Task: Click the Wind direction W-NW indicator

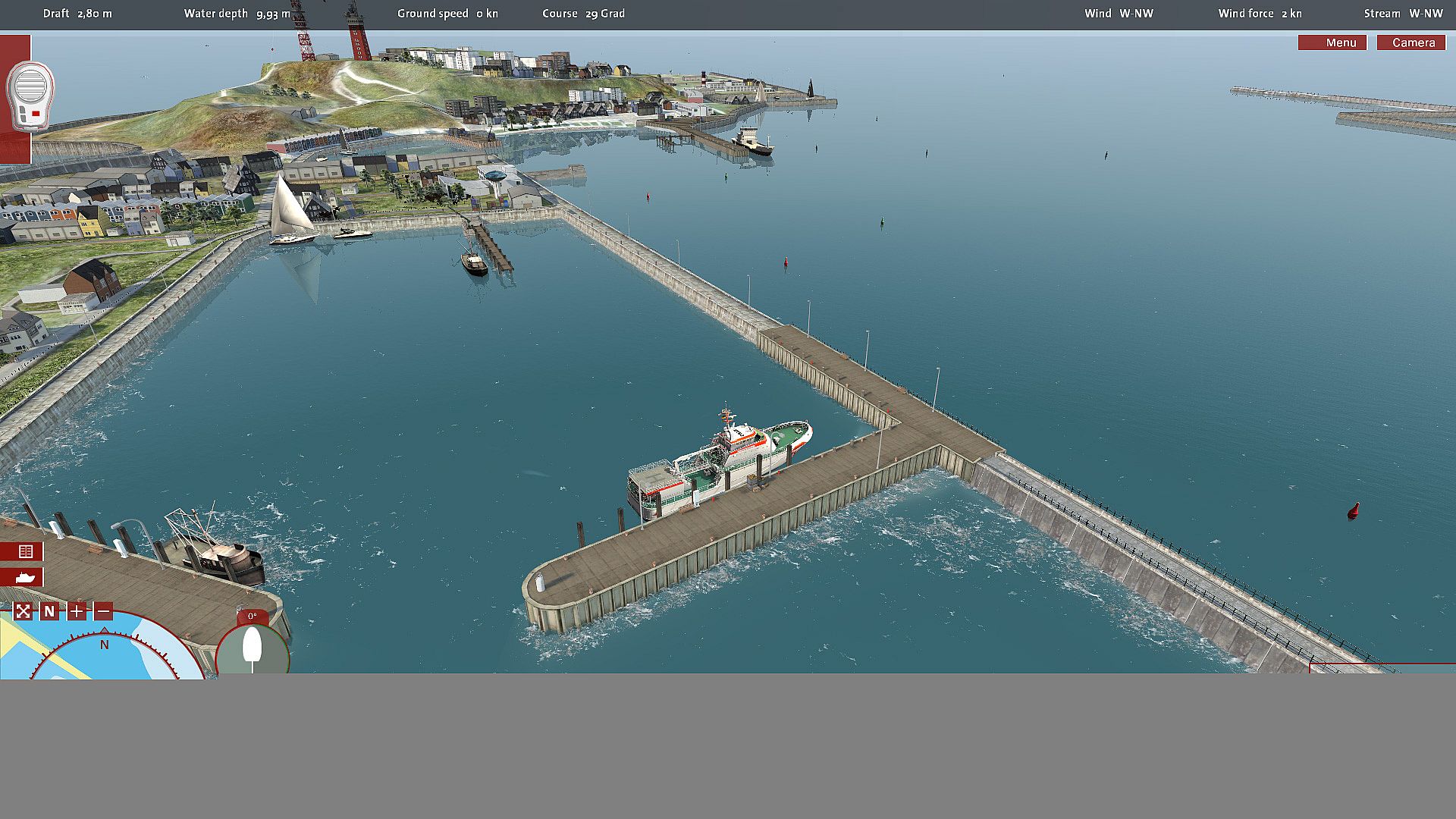Action: coord(1119,14)
